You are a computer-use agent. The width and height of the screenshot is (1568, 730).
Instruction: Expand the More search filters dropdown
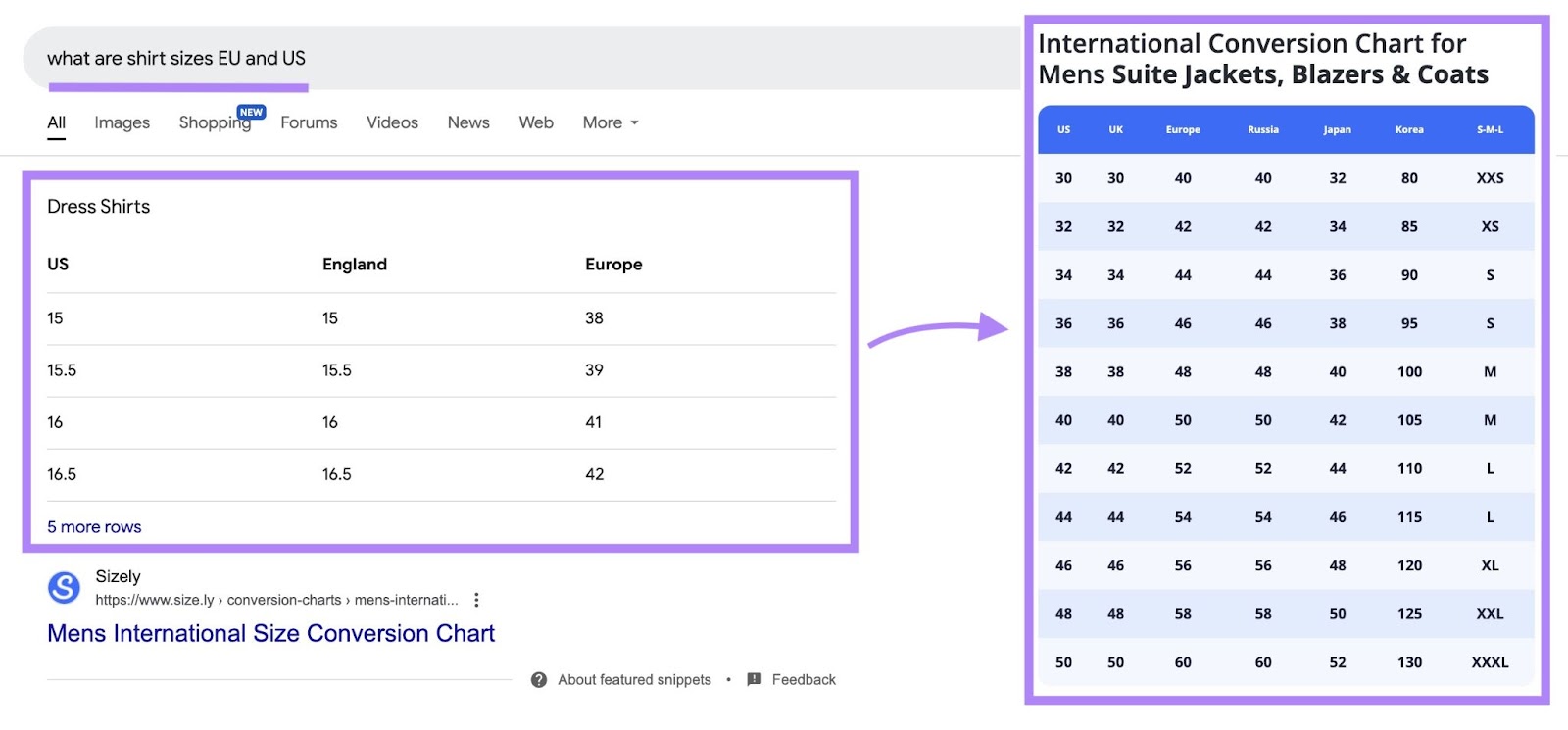click(610, 122)
